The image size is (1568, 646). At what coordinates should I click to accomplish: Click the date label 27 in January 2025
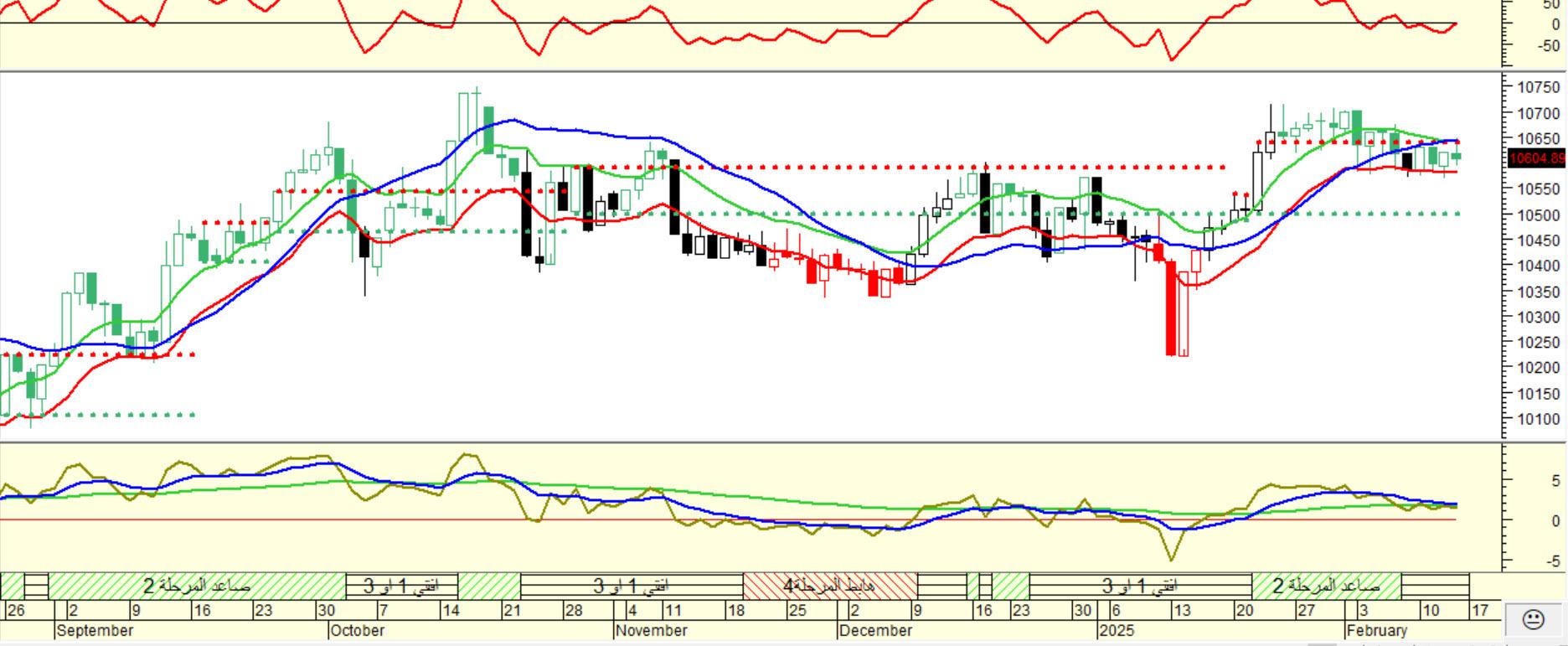(1307, 610)
